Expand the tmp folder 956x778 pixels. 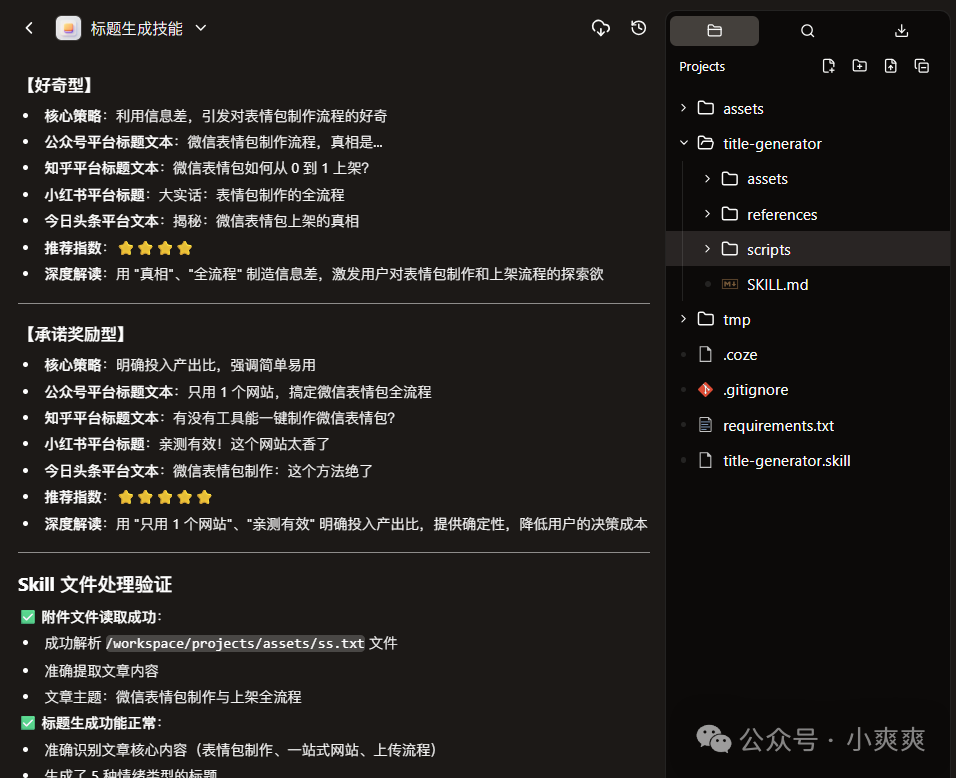tap(683, 318)
